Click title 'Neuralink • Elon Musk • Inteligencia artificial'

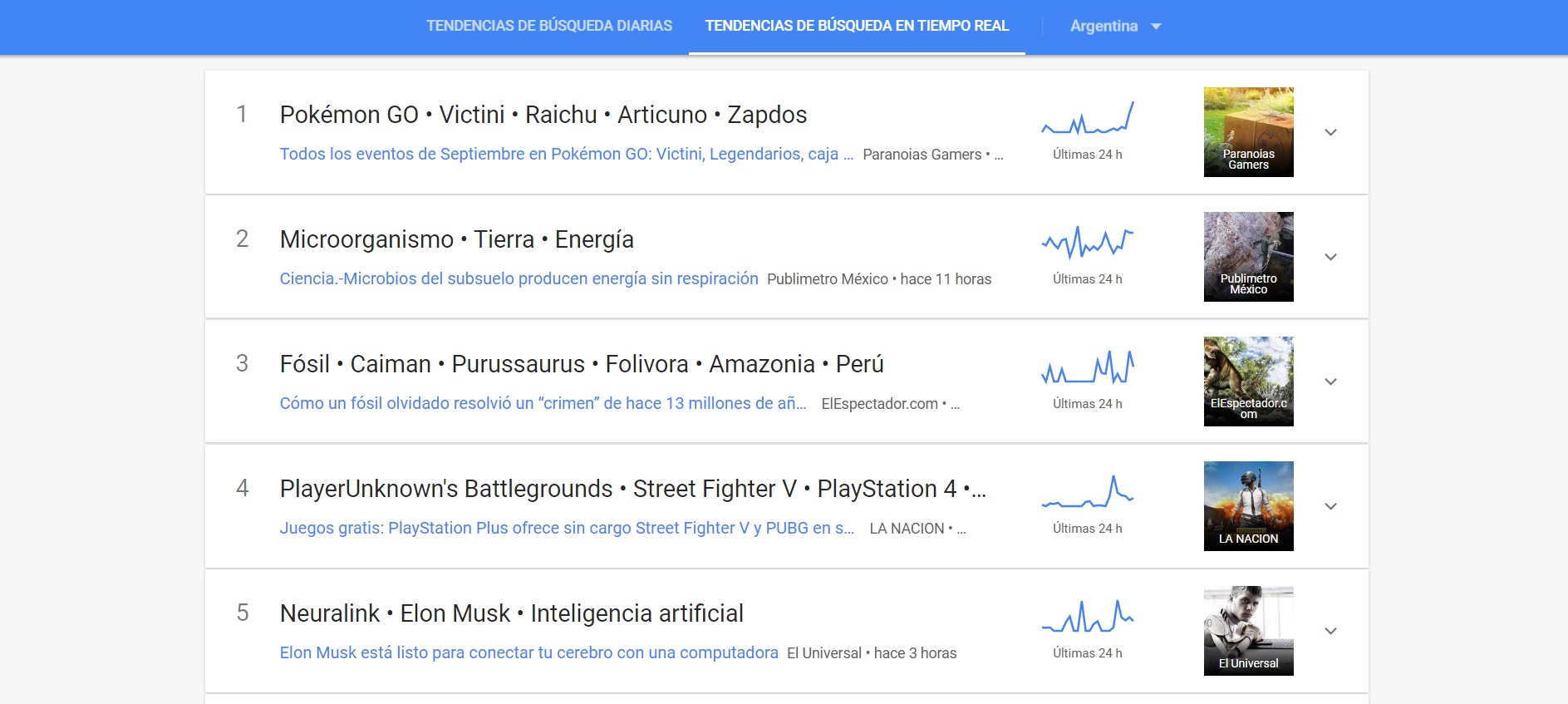[x=512, y=613]
